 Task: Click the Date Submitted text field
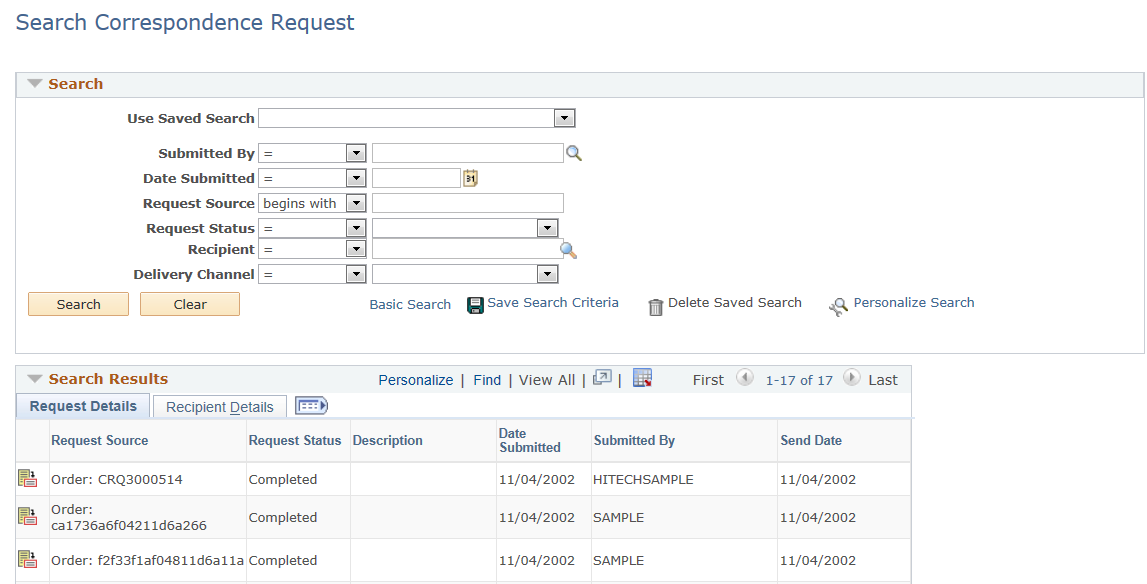point(416,178)
